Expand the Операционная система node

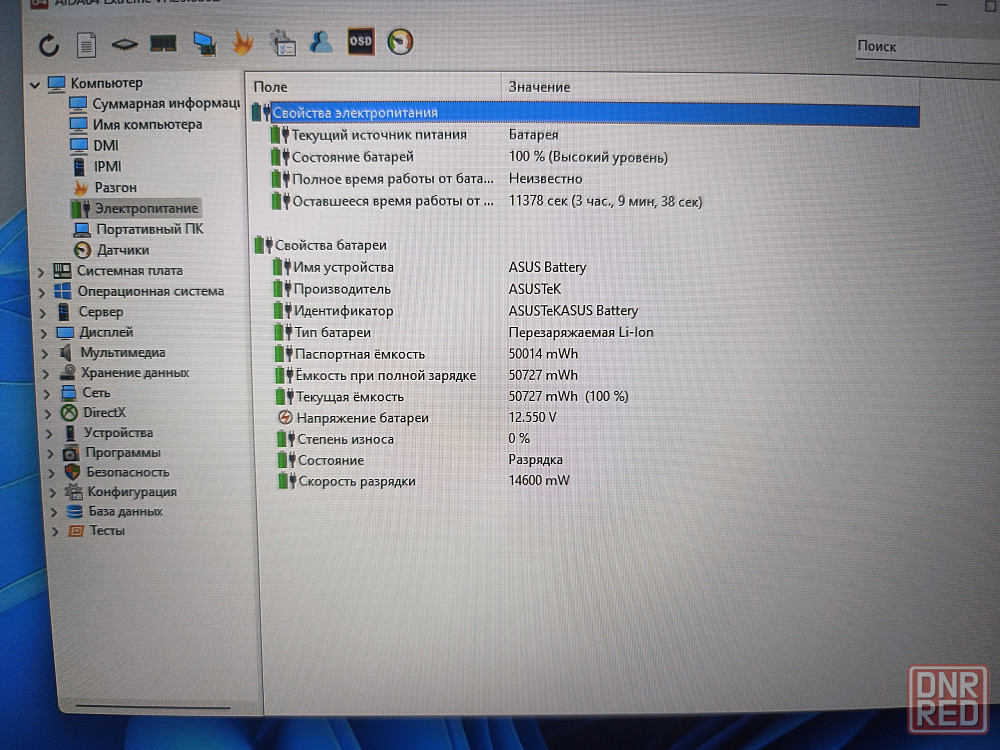42,293
